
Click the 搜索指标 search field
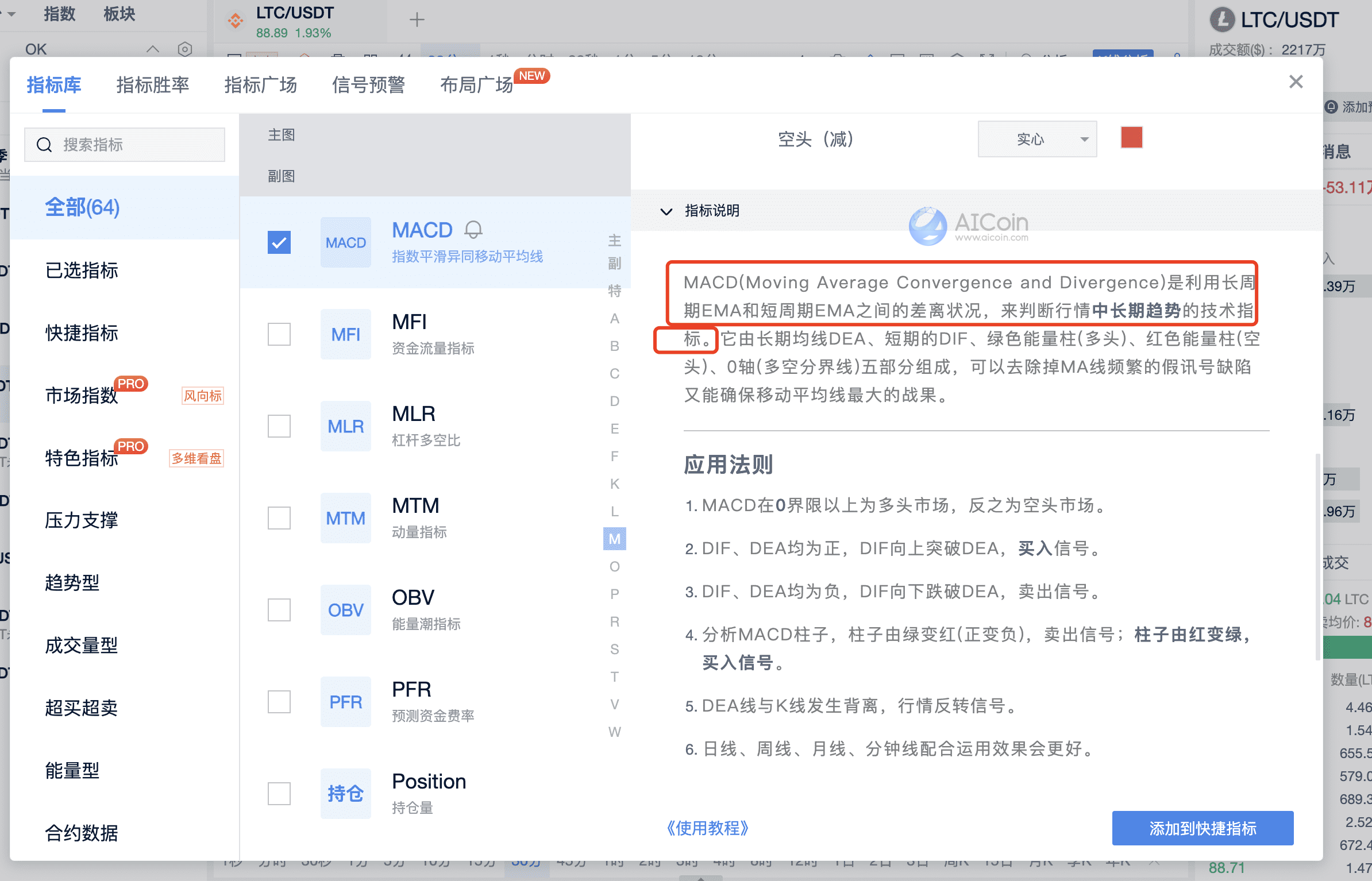(125, 145)
